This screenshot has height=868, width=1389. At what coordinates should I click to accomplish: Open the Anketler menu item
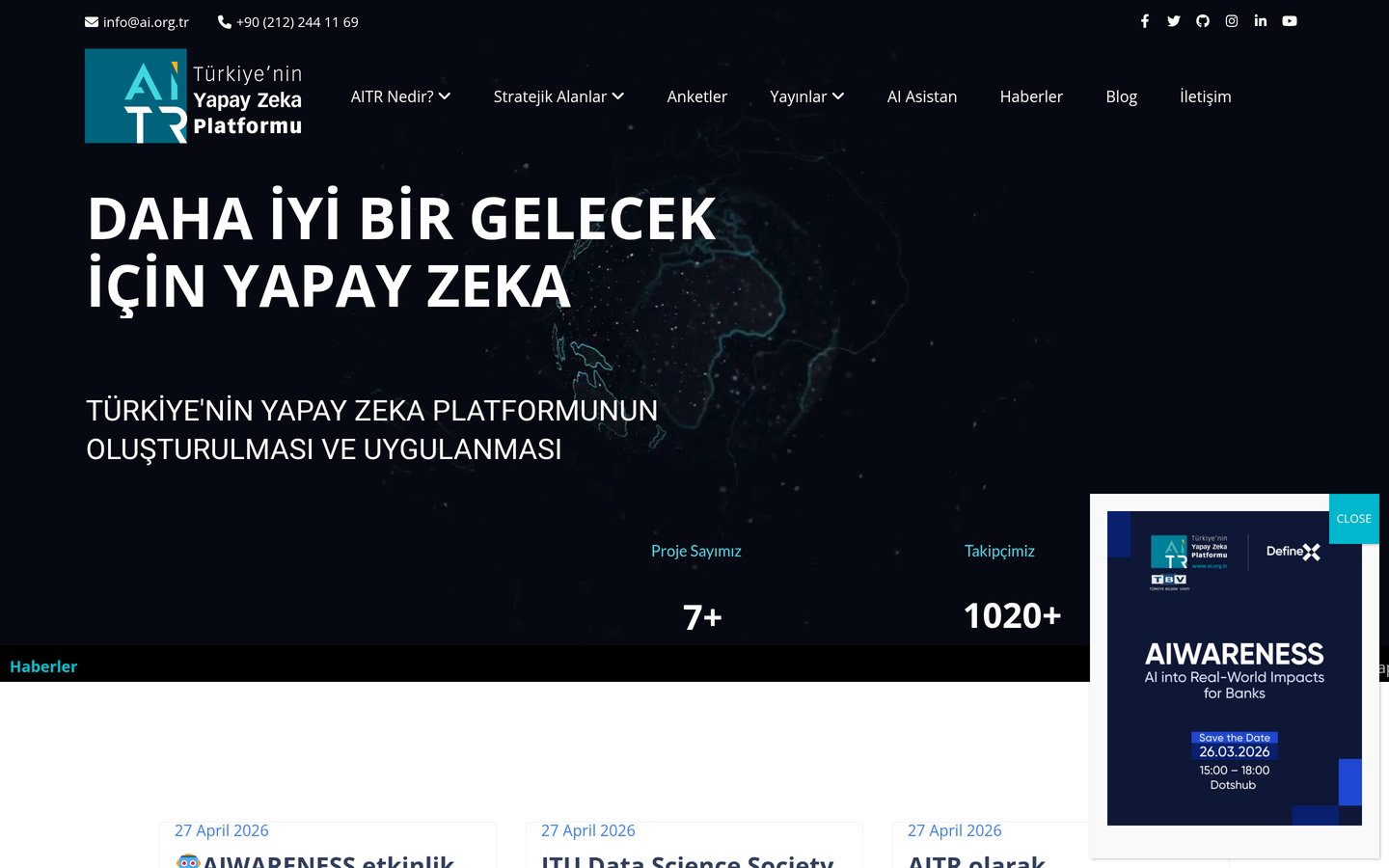pos(697,96)
